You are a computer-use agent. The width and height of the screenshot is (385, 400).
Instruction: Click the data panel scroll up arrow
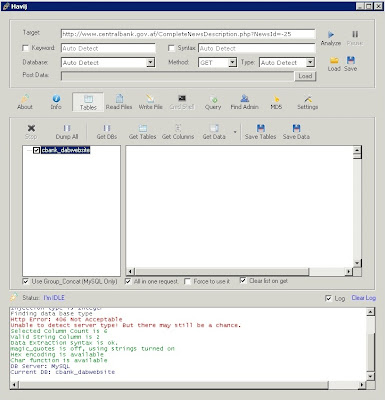click(357, 150)
